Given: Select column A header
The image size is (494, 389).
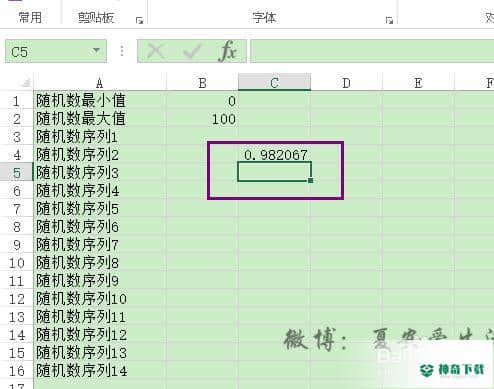Looking at the screenshot, I should tap(99, 82).
